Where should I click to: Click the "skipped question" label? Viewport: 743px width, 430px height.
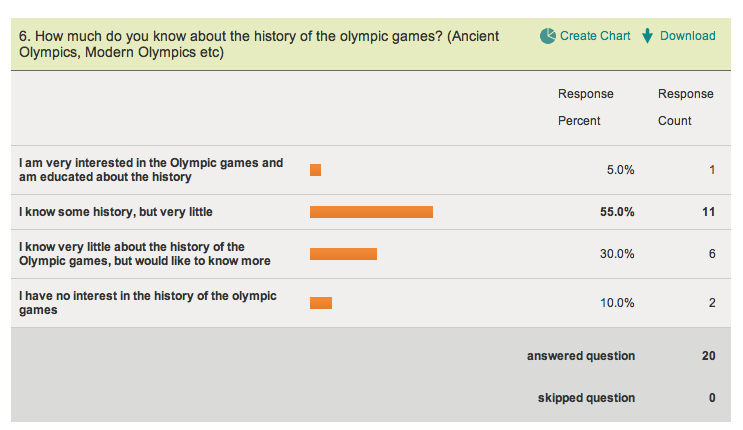(586, 398)
